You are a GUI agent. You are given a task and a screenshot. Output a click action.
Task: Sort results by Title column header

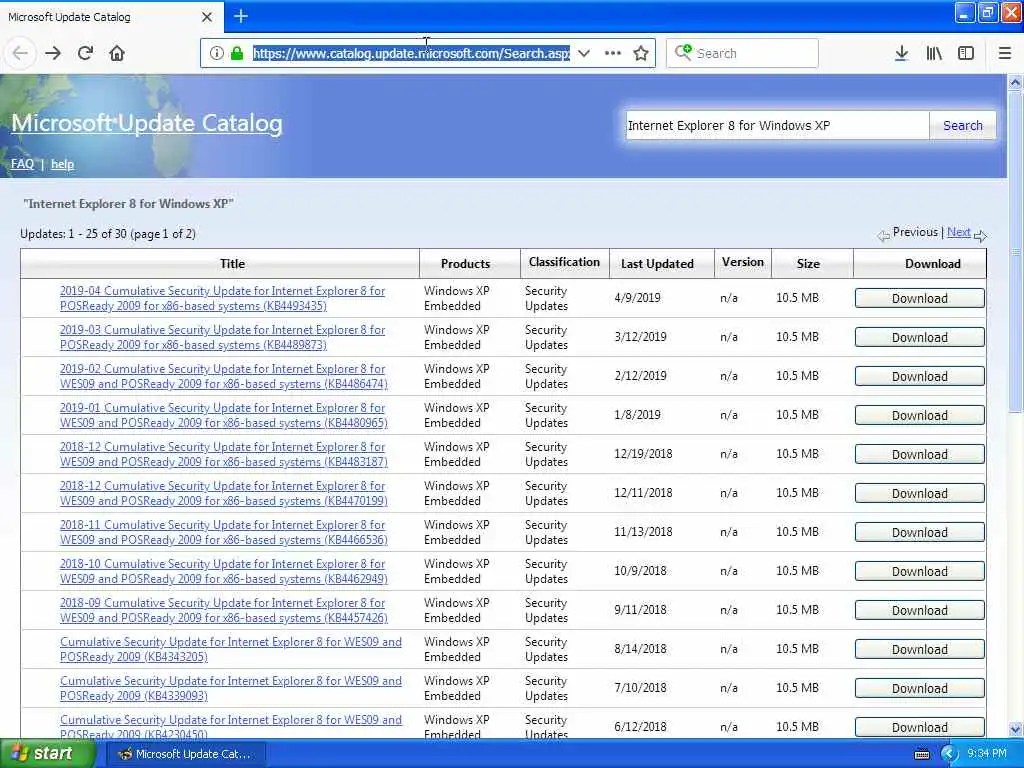pos(232,264)
